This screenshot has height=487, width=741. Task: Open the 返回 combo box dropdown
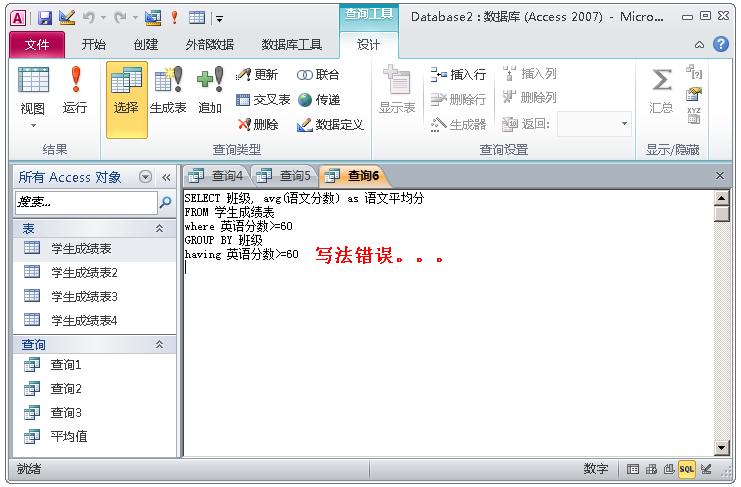(x=624, y=124)
